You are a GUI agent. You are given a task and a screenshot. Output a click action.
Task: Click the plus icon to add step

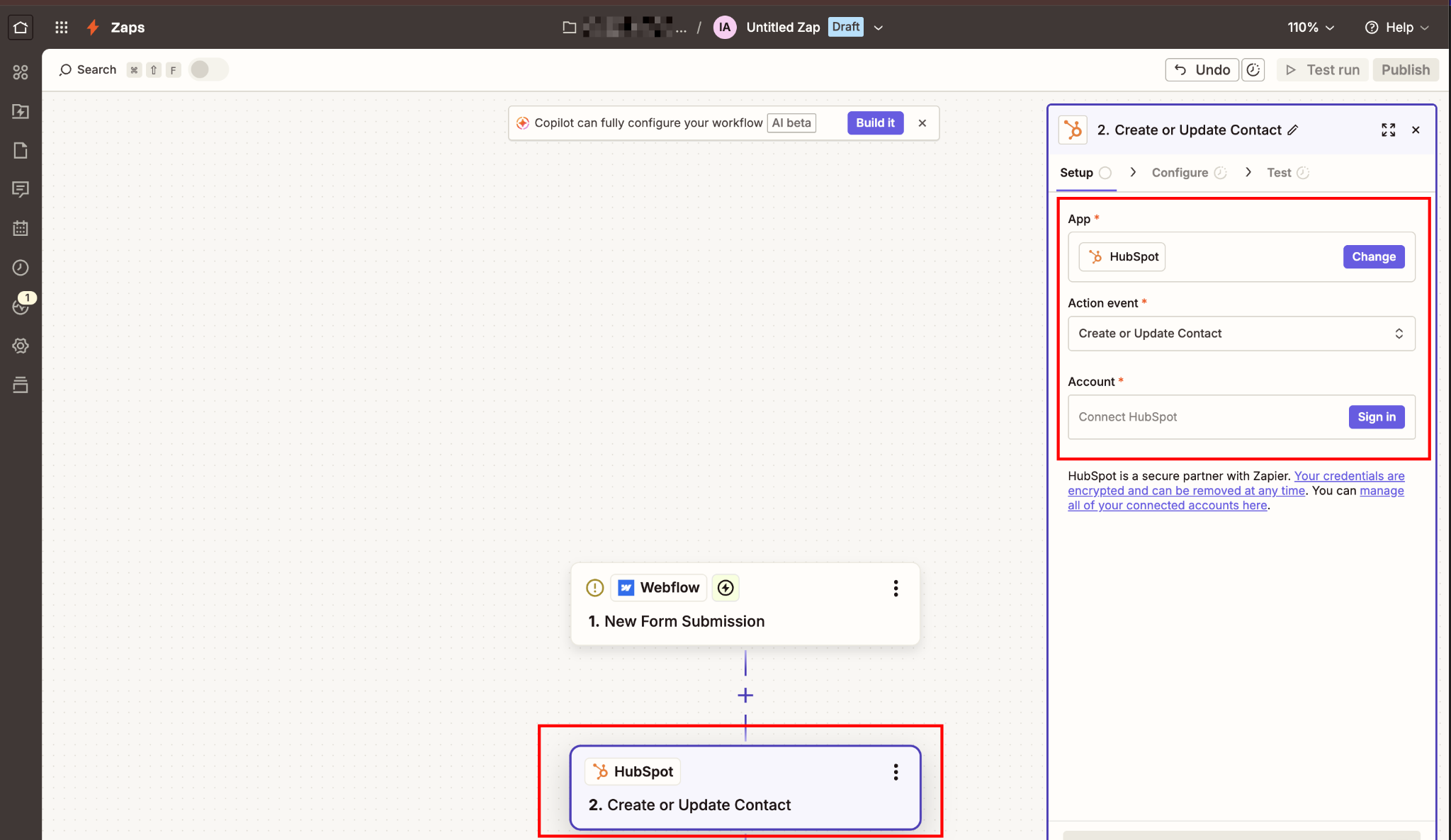pyautogui.click(x=745, y=696)
